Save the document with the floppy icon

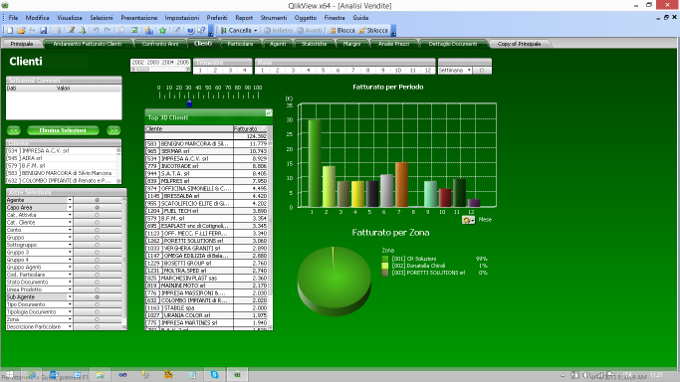point(43,30)
